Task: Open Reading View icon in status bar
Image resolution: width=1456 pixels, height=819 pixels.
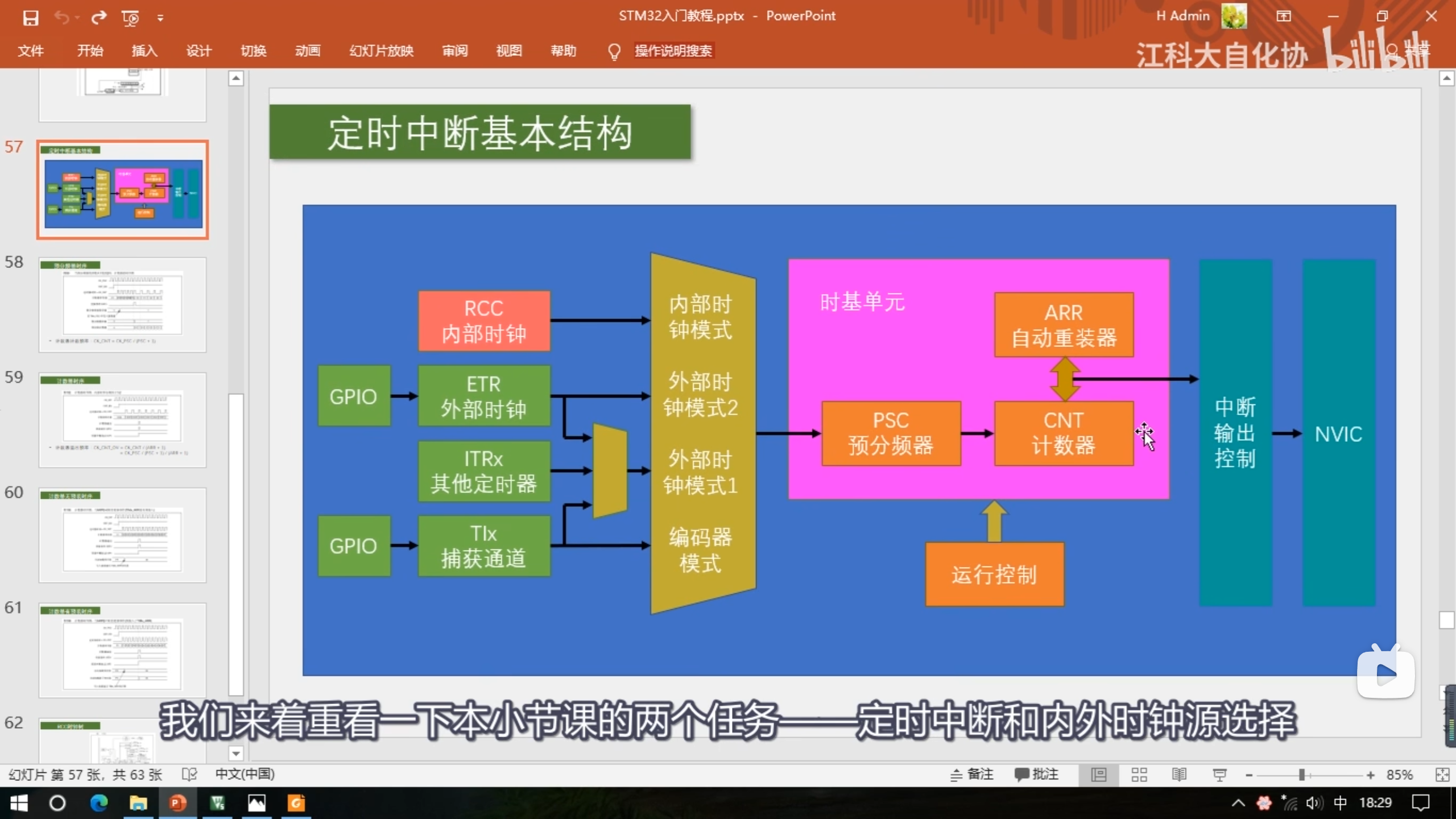Action: [1179, 775]
